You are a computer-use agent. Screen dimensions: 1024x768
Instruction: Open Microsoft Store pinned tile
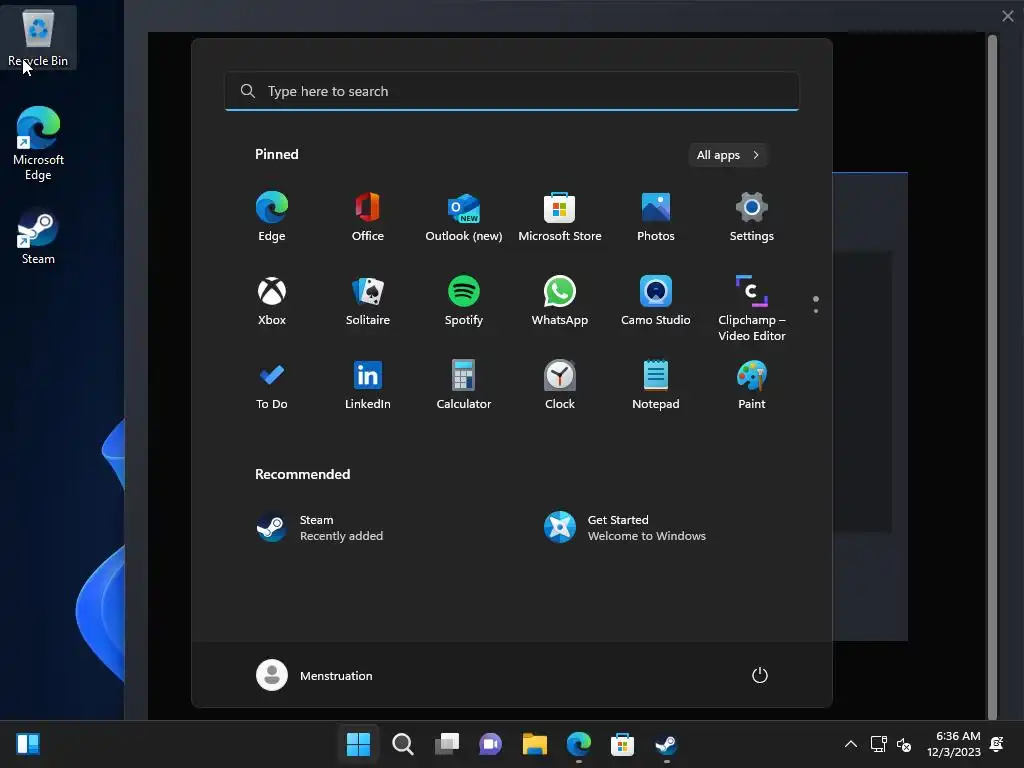click(x=560, y=217)
